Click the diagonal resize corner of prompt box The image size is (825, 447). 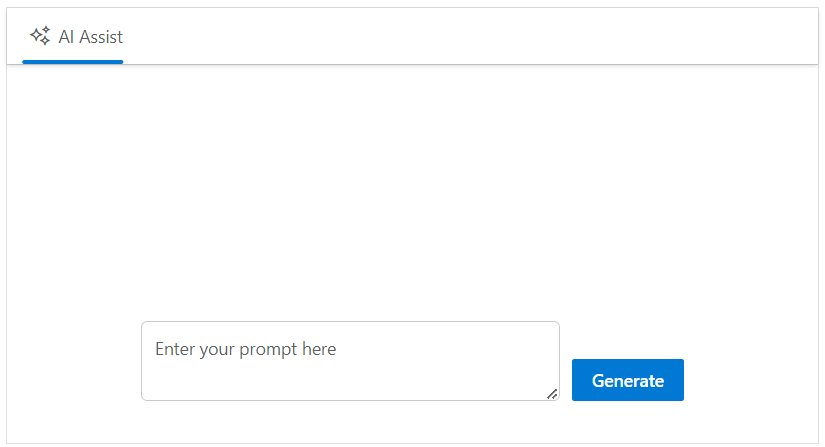pos(552,394)
